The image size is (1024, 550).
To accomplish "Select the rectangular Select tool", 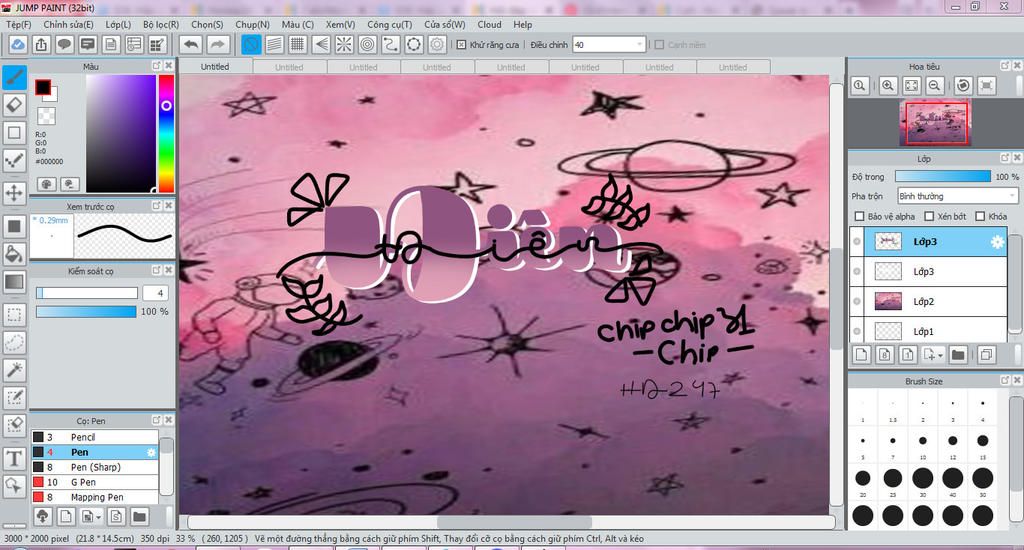I will click(14, 315).
